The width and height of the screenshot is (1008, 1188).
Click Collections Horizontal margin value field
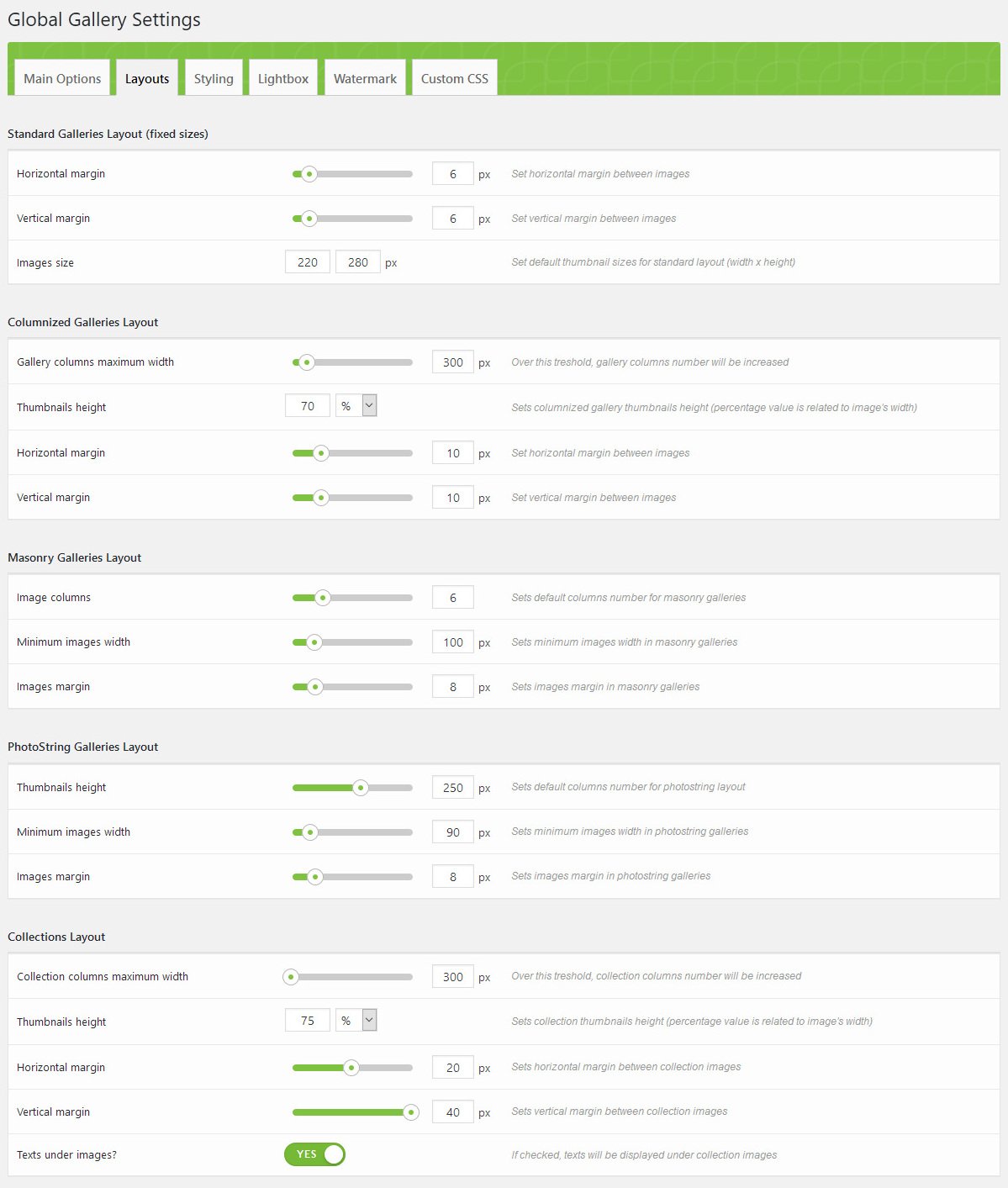tap(453, 1068)
